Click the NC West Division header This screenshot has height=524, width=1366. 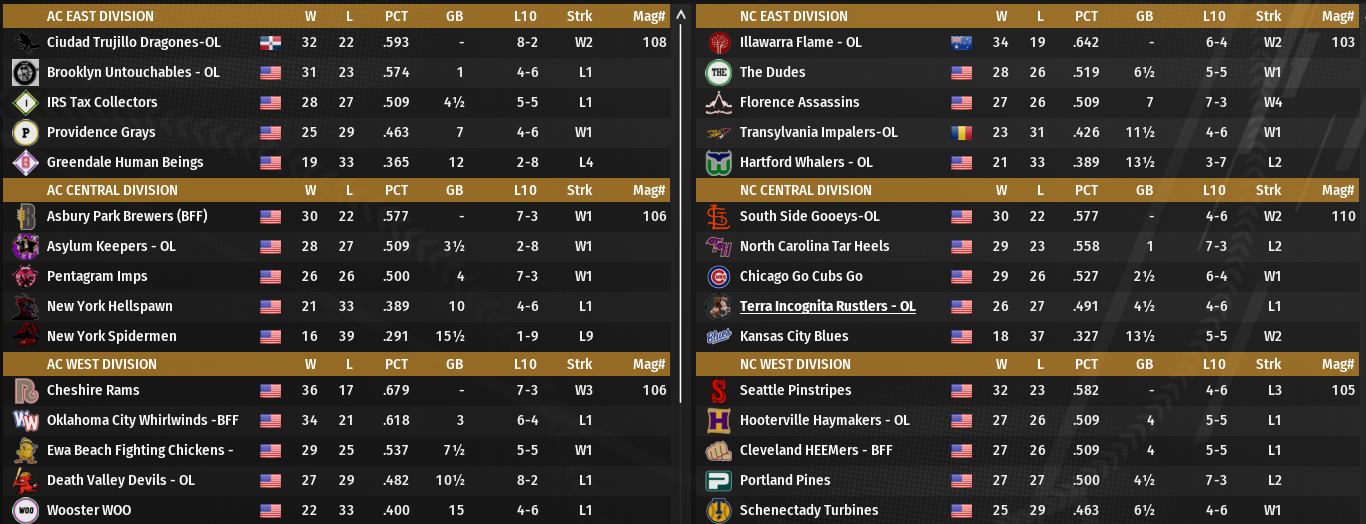click(795, 364)
